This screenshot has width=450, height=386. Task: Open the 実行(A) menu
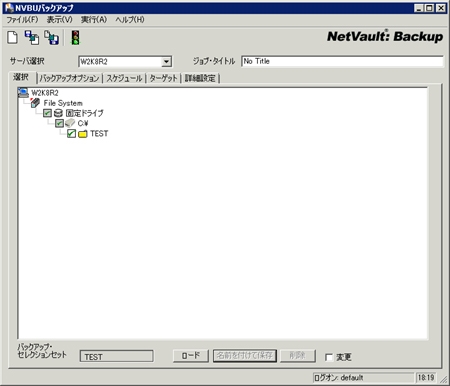tap(94, 20)
